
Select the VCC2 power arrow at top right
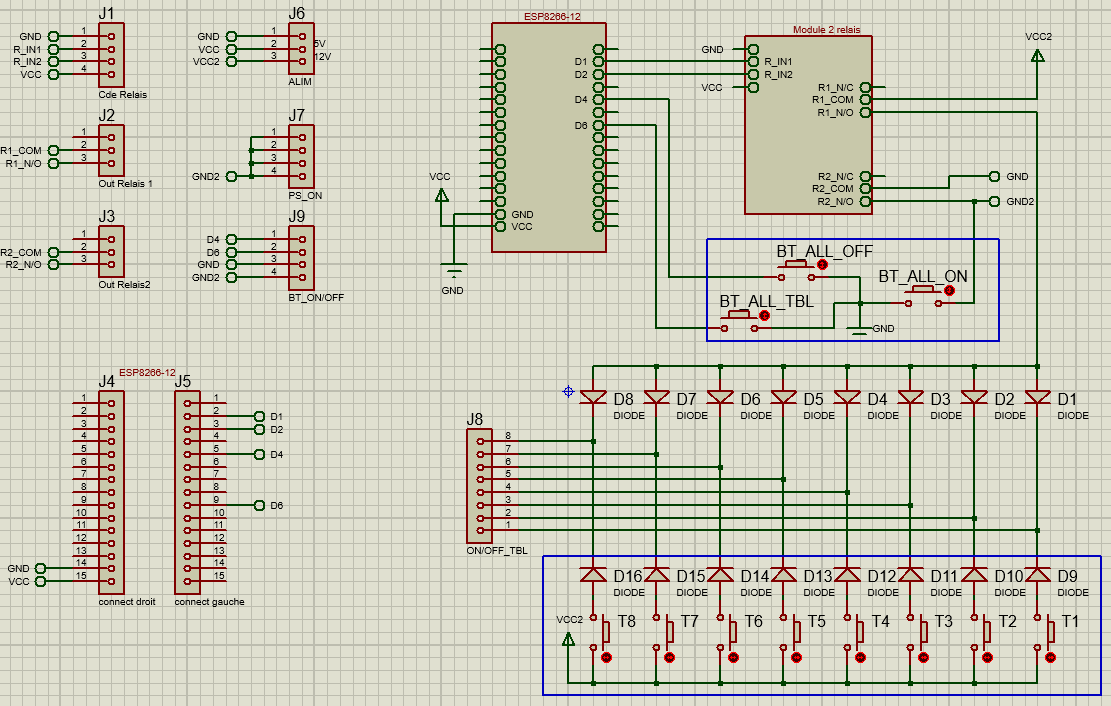point(1037,58)
